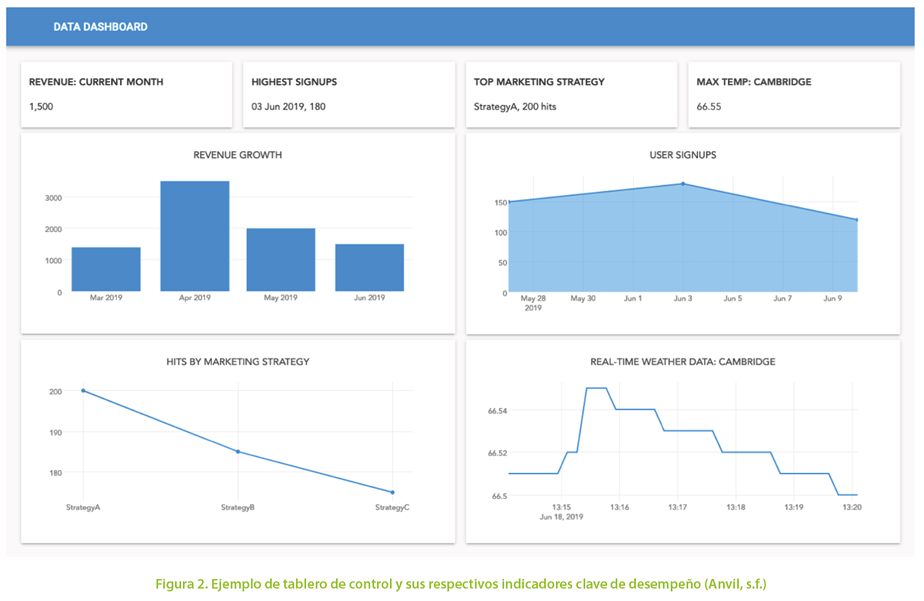Click the Mar 2019 revenue bar
The image size is (924, 601).
click(106, 270)
